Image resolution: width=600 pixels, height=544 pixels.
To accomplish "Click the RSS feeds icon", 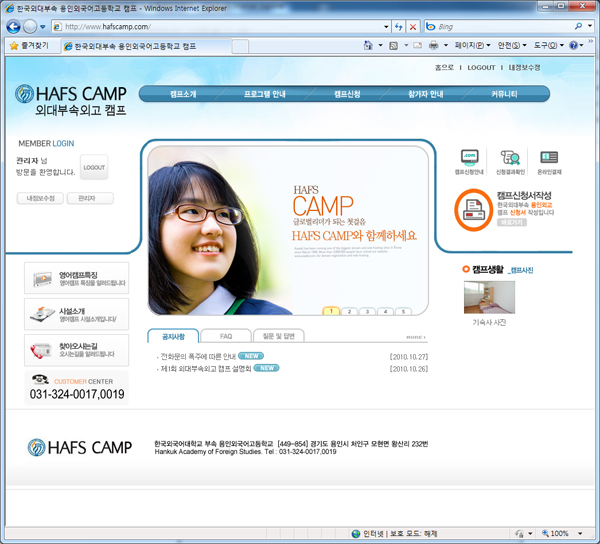I will pyautogui.click(x=393, y=46).
